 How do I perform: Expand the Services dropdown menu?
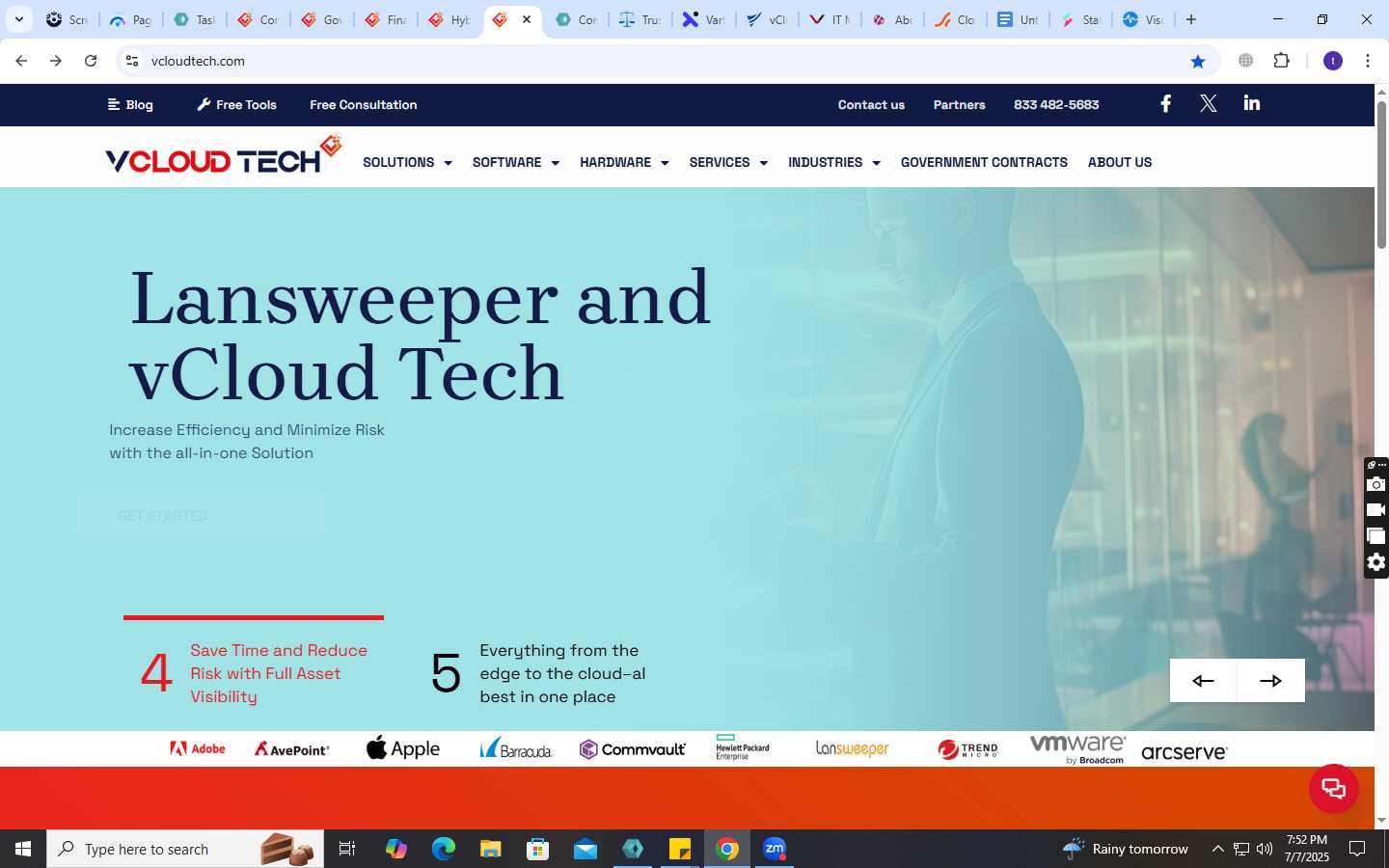click(x=728, y=162)
